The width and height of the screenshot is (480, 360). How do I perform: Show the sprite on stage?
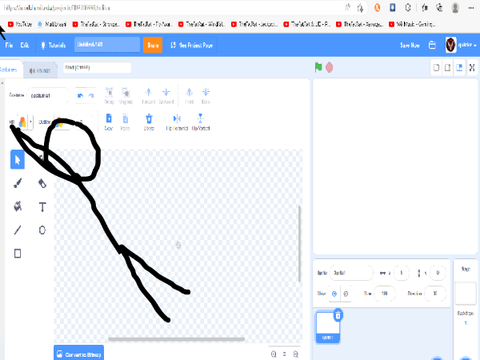(334, 294)
